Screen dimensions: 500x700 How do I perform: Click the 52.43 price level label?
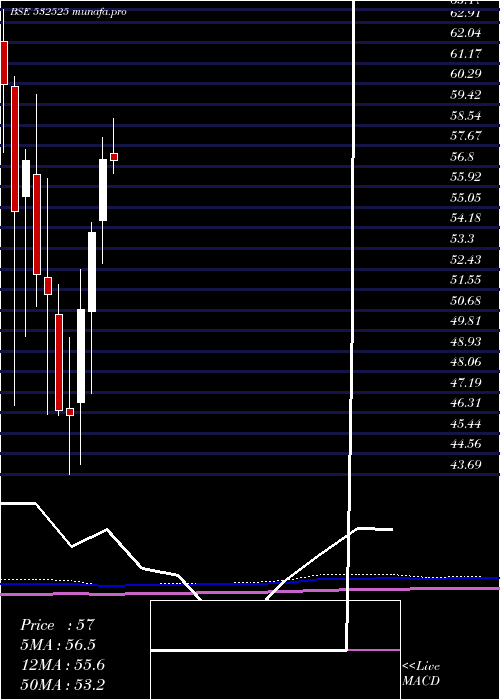point(466,260)
